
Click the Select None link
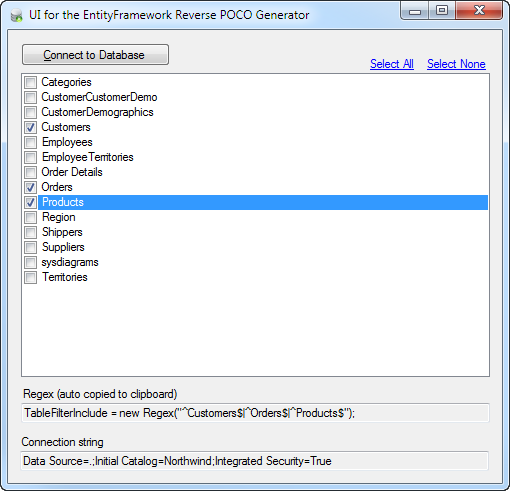[456, 64]
